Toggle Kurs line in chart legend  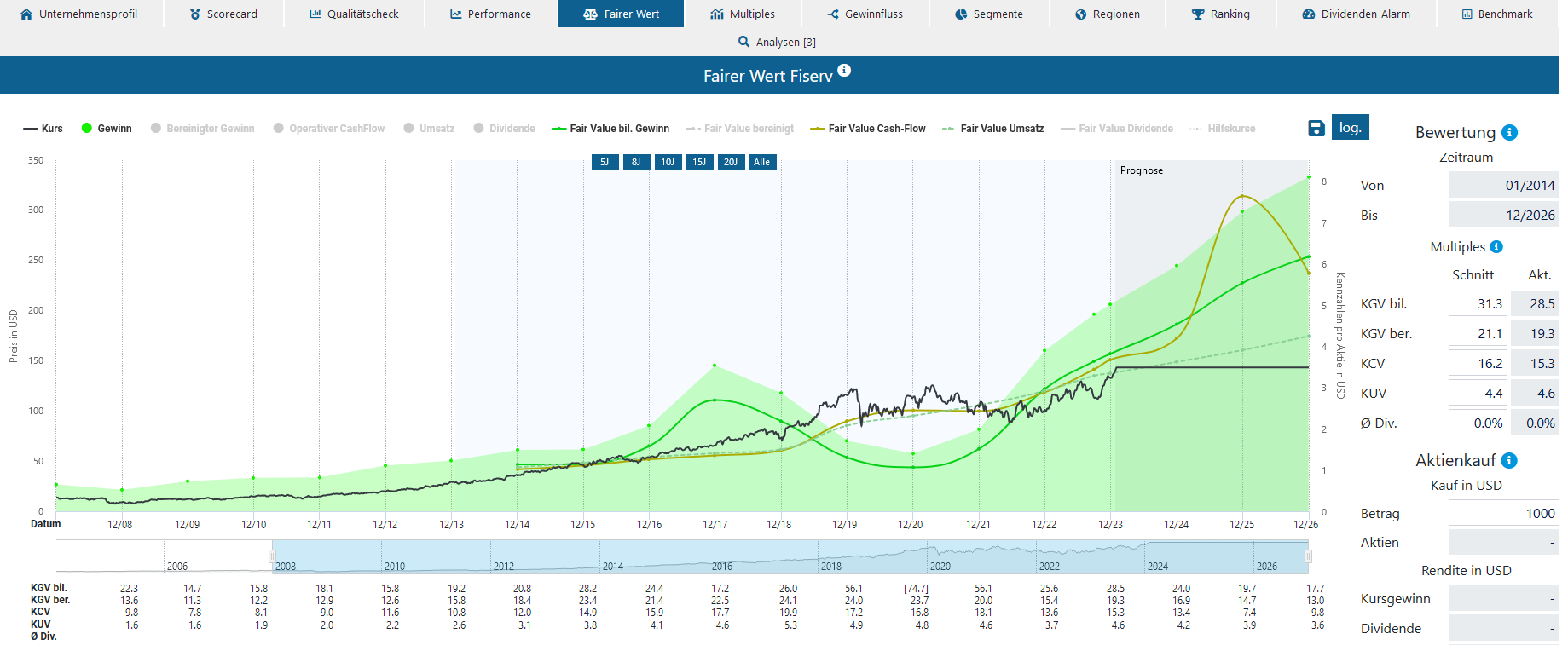coord(43,129)
